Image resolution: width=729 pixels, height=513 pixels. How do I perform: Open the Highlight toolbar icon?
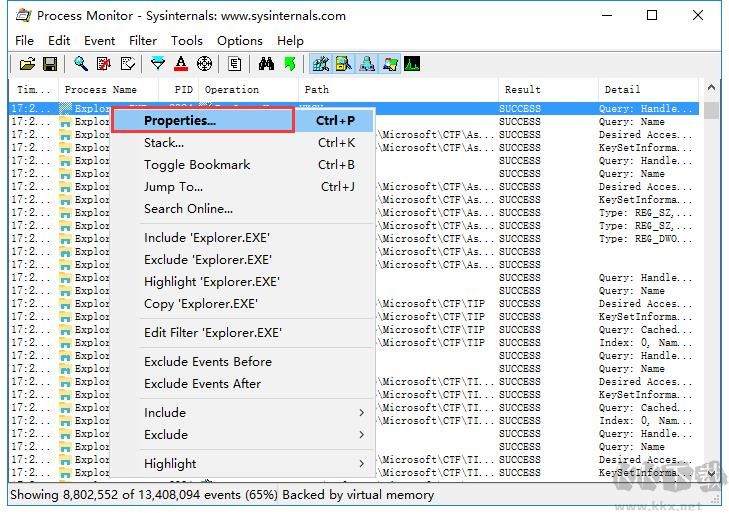(x=181, y=64)
